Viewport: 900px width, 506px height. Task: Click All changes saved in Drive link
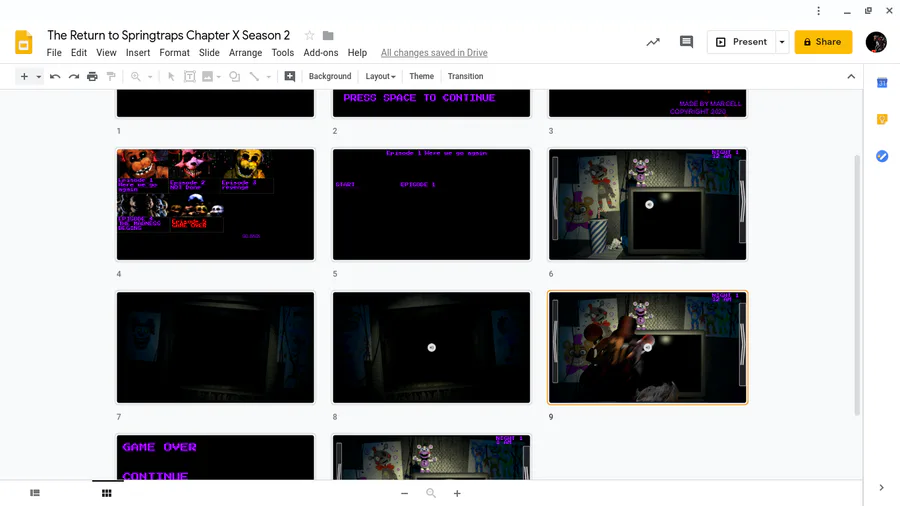click(x=434, y=53)
